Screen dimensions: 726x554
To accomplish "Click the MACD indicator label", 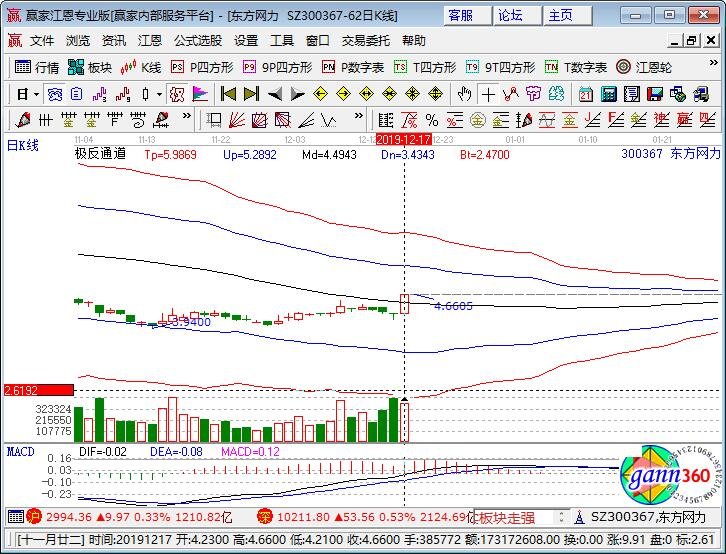I will 21,452.
